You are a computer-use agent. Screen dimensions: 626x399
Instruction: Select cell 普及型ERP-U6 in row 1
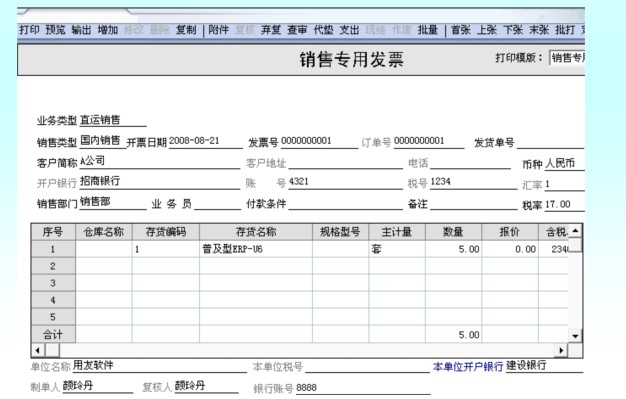[x=256, y=249]
